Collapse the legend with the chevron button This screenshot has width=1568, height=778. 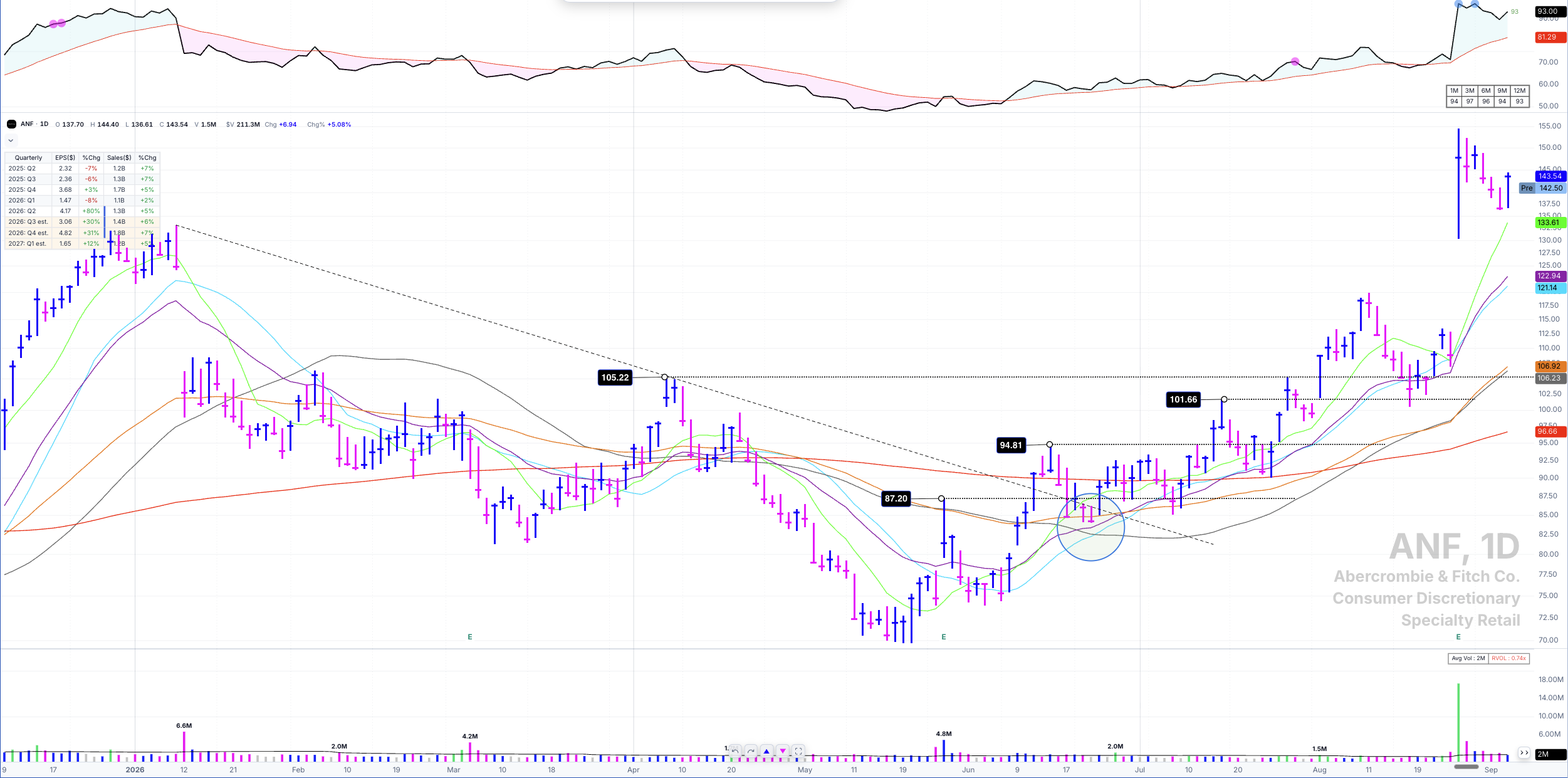pos(11,140)
